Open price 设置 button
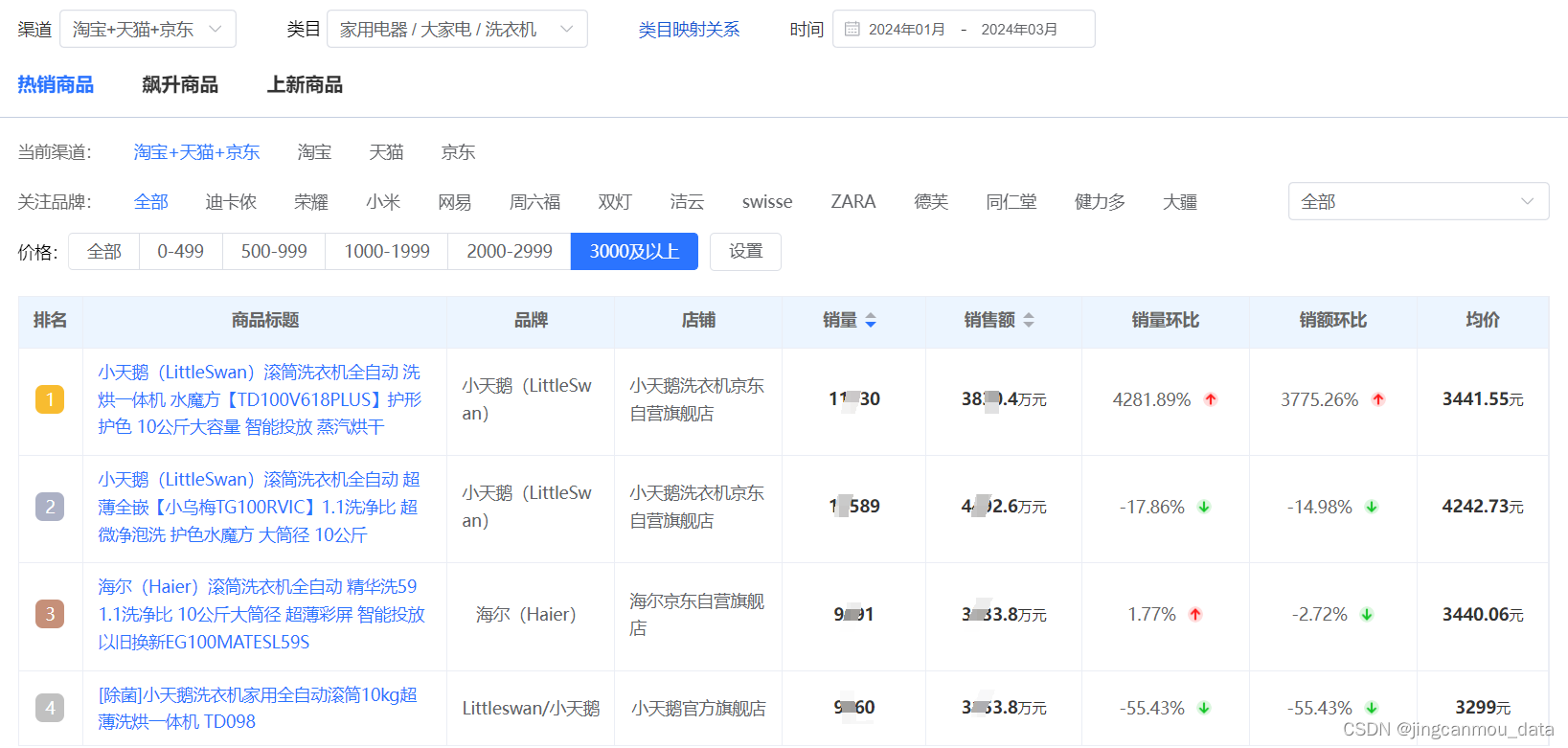The height and width of the screenshot is (748, 1568). 745,252
